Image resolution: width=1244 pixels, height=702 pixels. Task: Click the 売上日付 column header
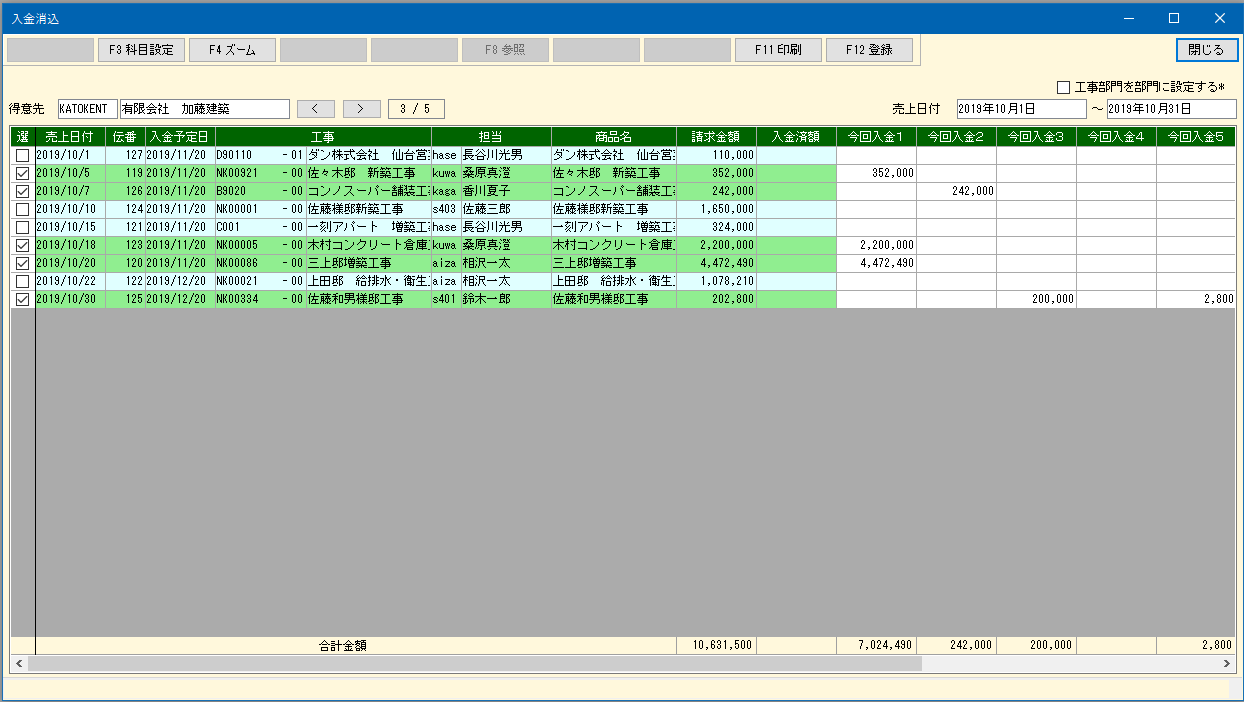click(x=70, y=137)
